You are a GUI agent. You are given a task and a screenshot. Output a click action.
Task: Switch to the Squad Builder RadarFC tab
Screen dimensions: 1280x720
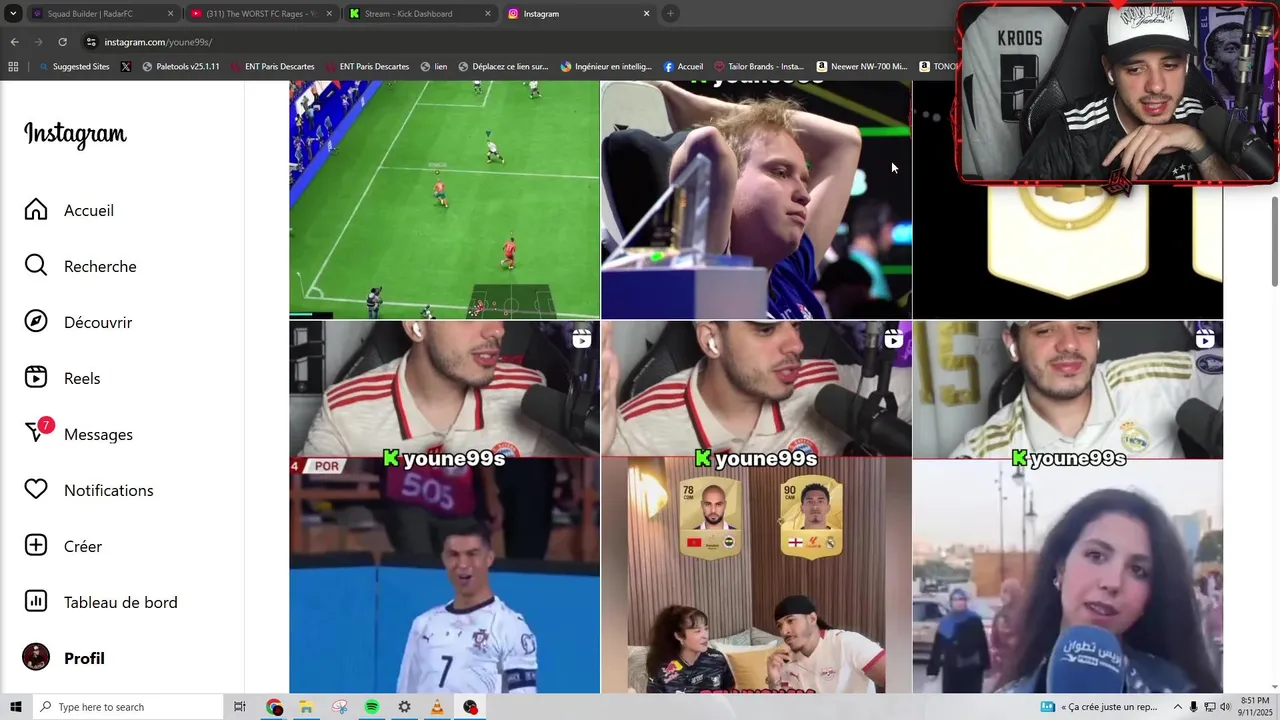click(102, 14)
